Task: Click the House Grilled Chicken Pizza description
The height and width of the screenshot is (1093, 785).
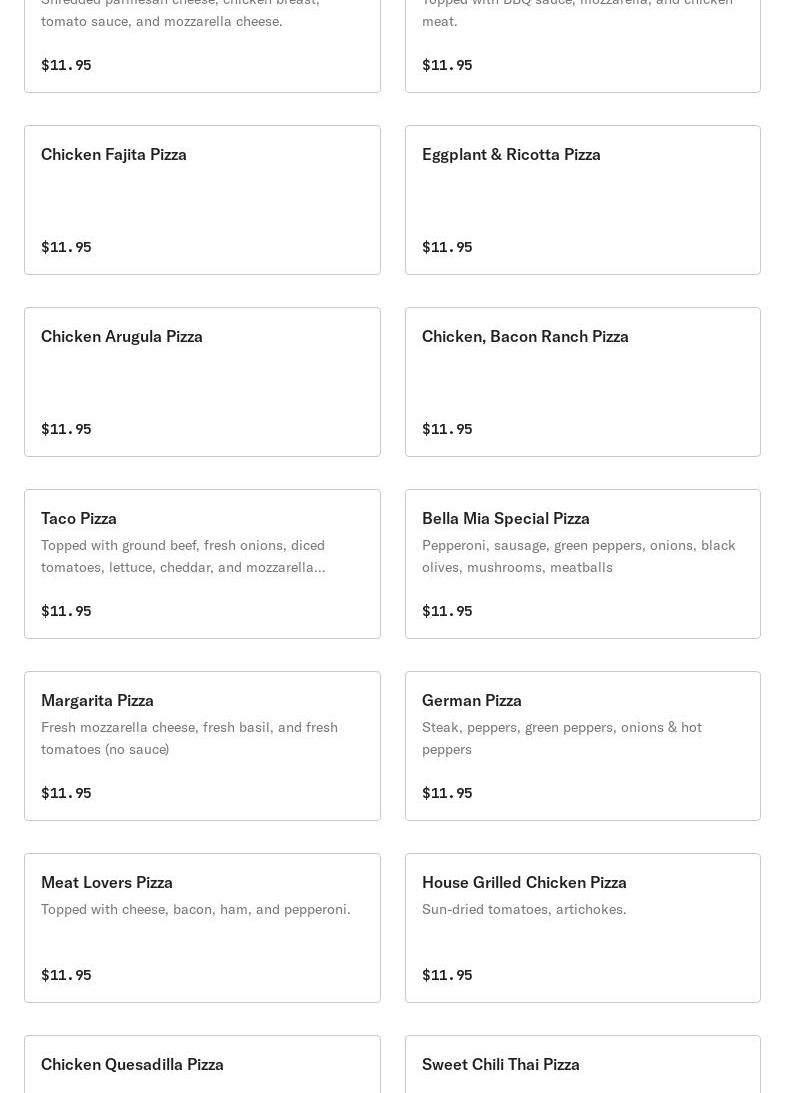Action: 524,909
